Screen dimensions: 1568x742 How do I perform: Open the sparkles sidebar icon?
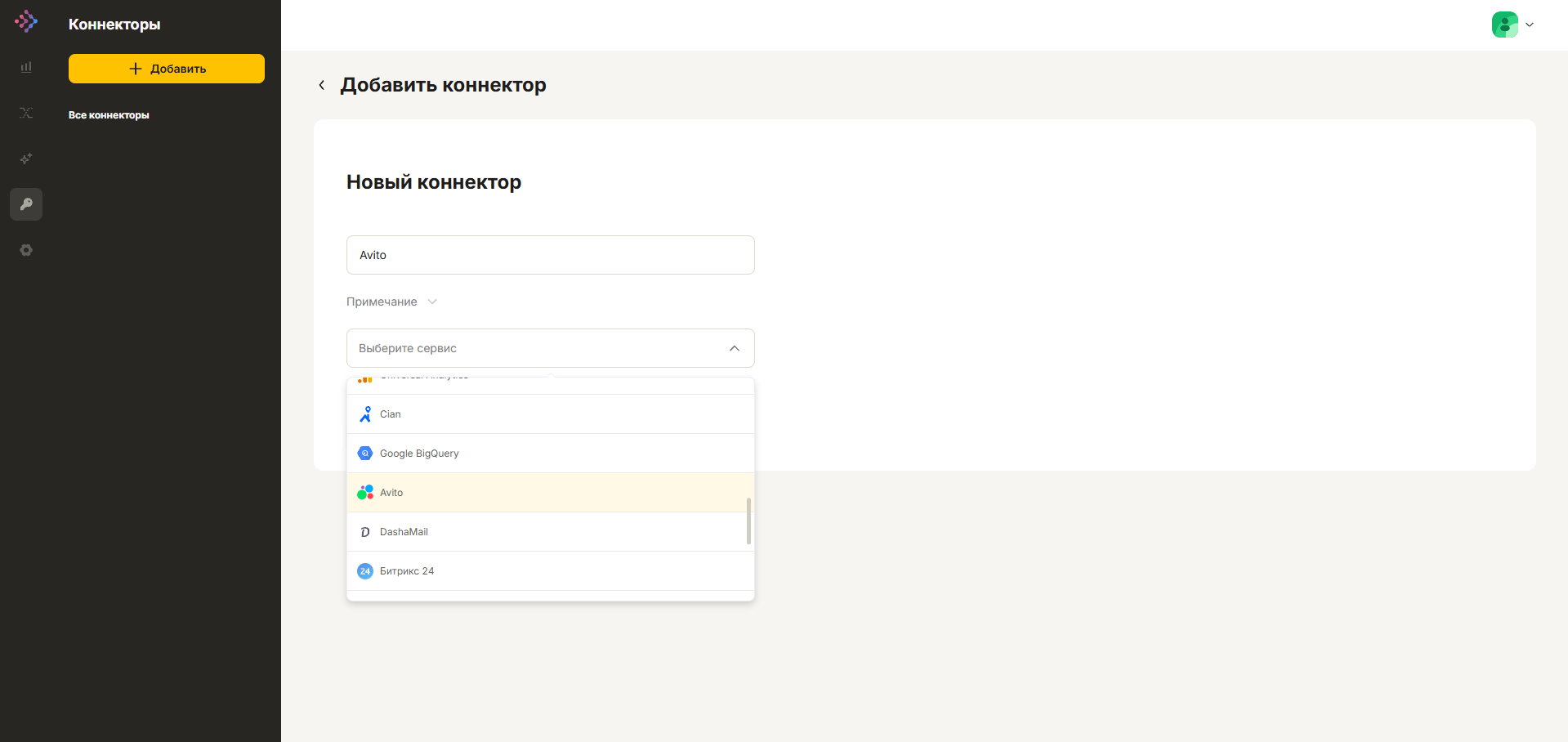26,159
